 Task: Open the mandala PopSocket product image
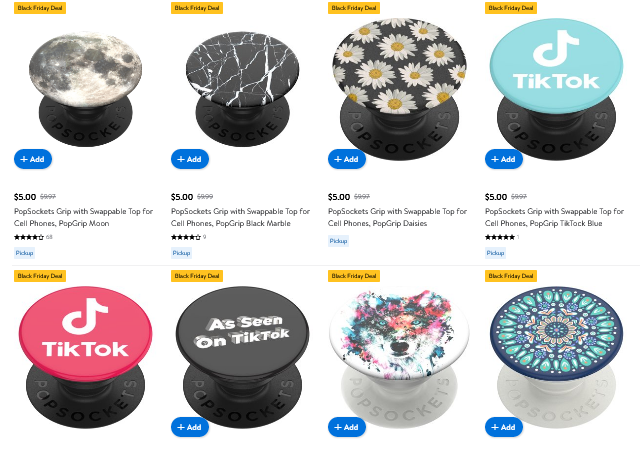pyautogui.click(x=556, y=357)
